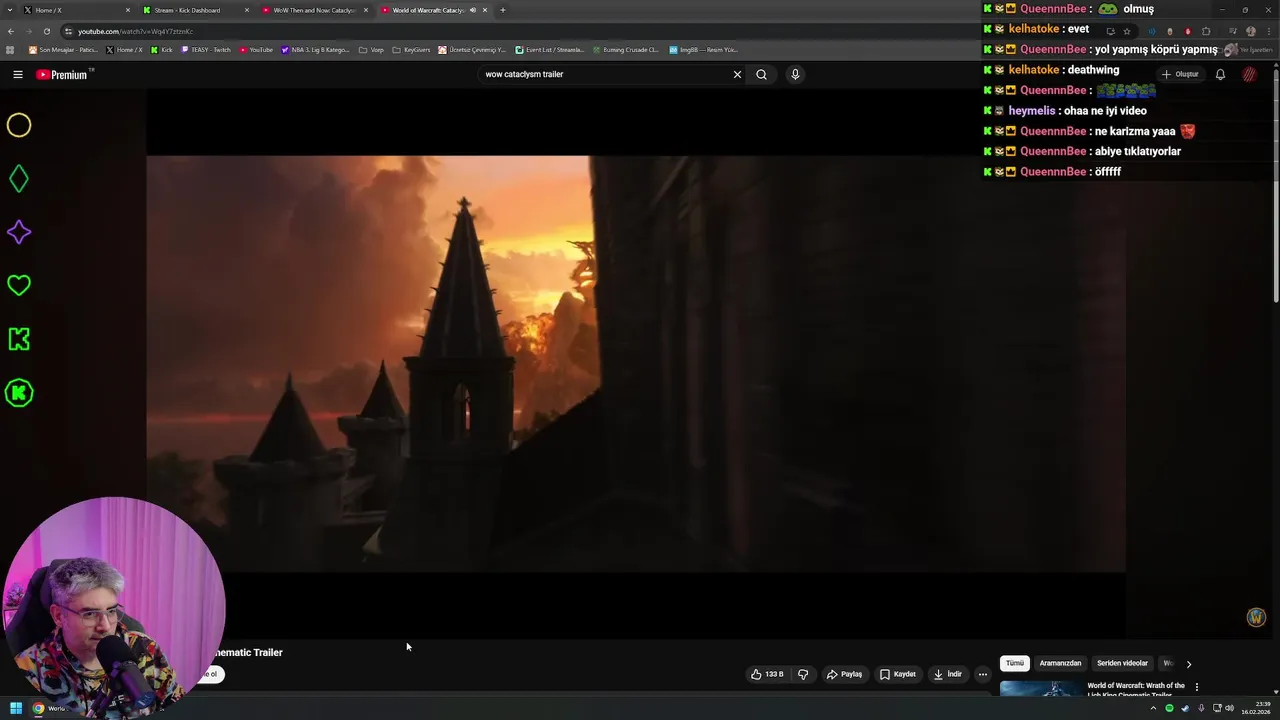
Task: Open the Voep bookmarks folder
Action: pos(371,49)
